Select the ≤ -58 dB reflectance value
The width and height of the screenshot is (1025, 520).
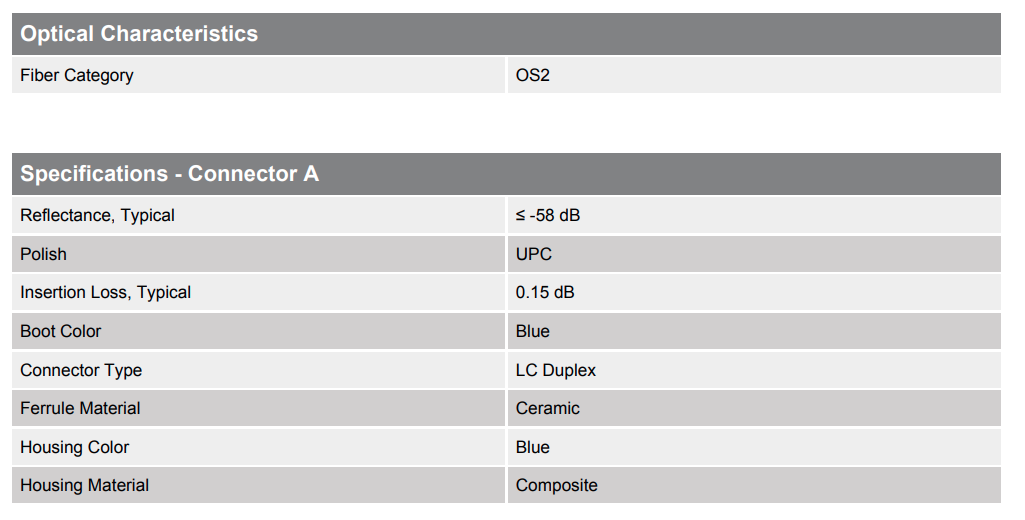[548, 215]
